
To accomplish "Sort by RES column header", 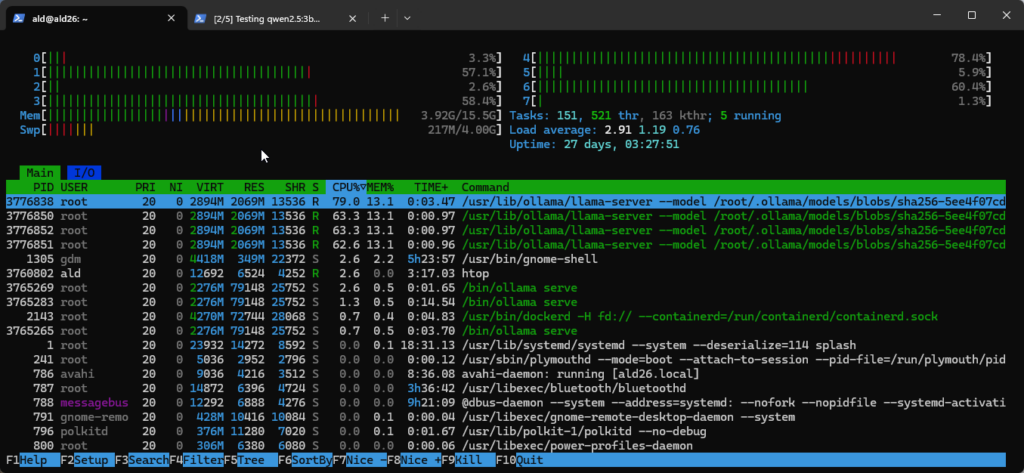I will click(254, 187).
